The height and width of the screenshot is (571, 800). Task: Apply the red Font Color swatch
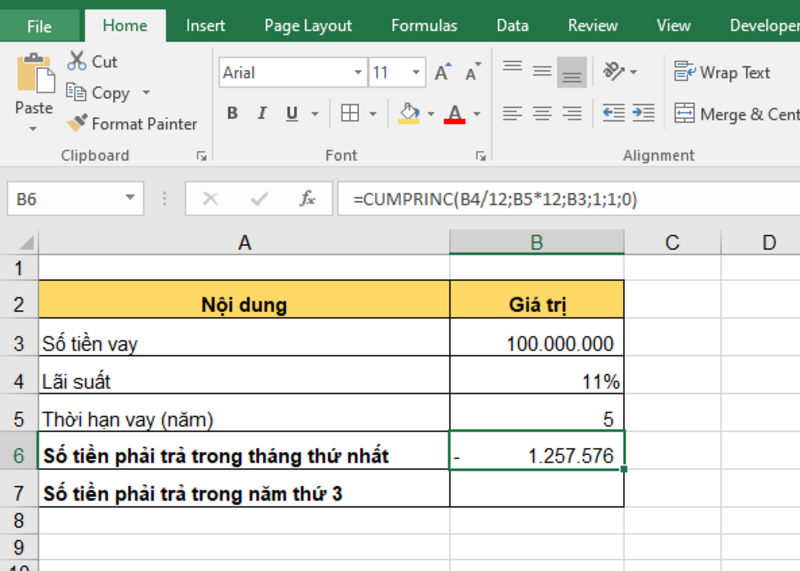click(455, 114)
